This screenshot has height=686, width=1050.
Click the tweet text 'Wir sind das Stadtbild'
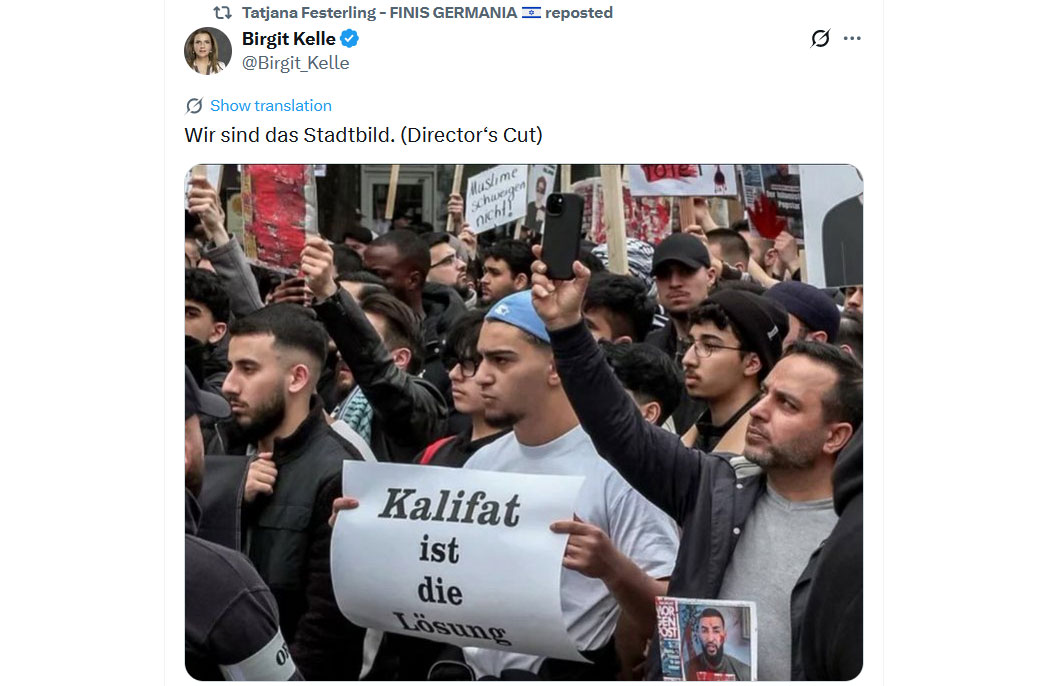pos(289,135)
